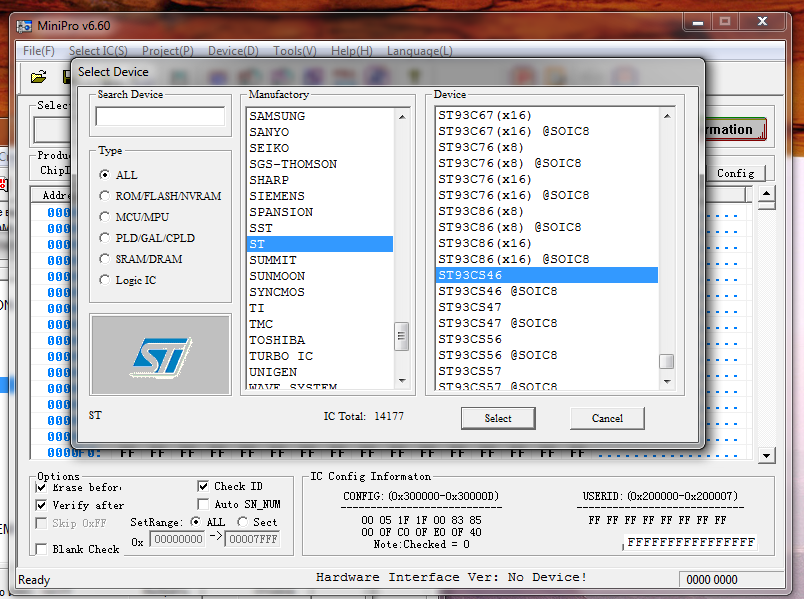Image resolution: width=804 pixels, height=599 pixels.
Task: Enable Auto SN_NUM checkbox
Action: point(203,504)
